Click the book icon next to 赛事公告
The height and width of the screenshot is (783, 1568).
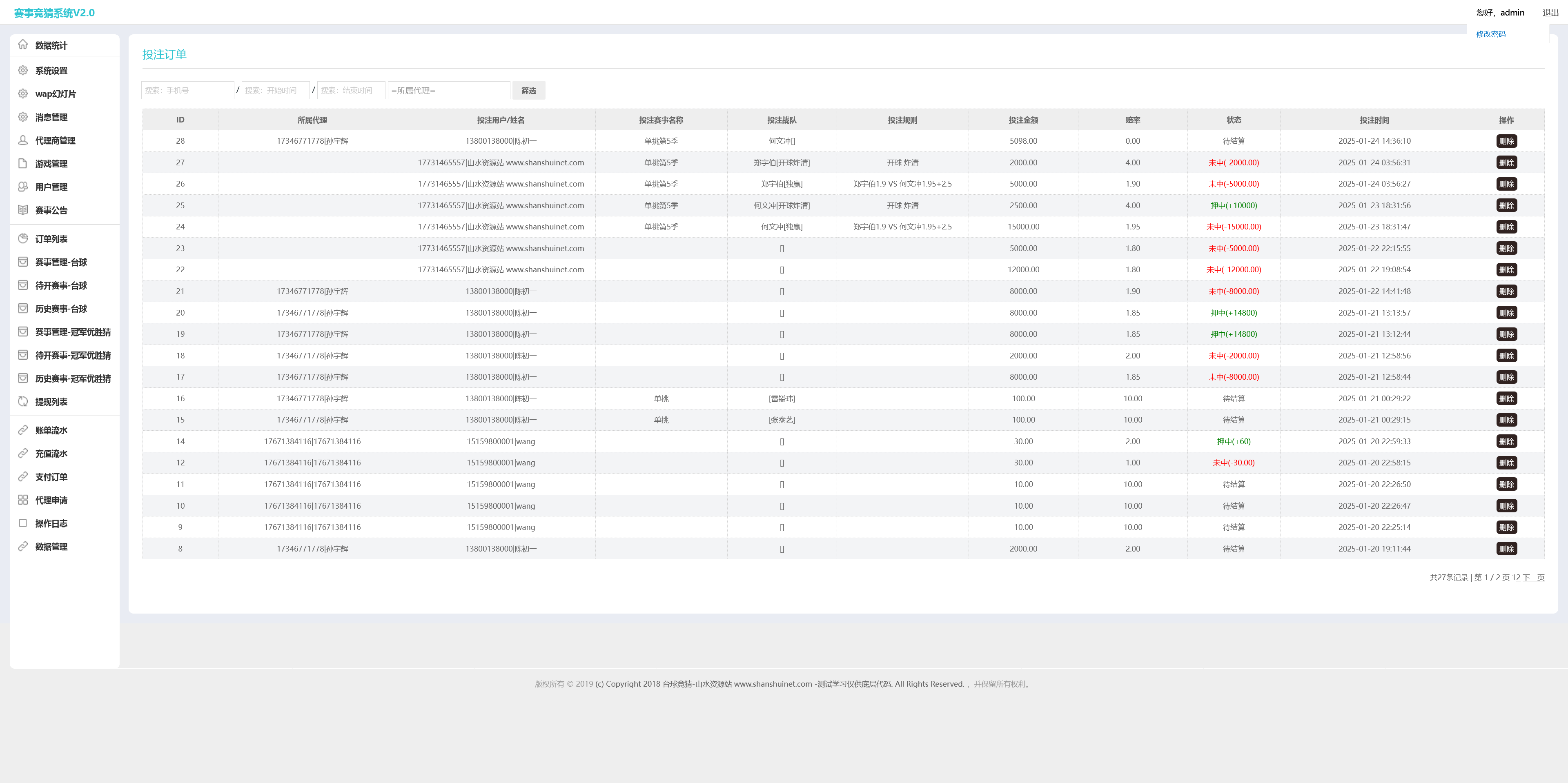(22, 210)
